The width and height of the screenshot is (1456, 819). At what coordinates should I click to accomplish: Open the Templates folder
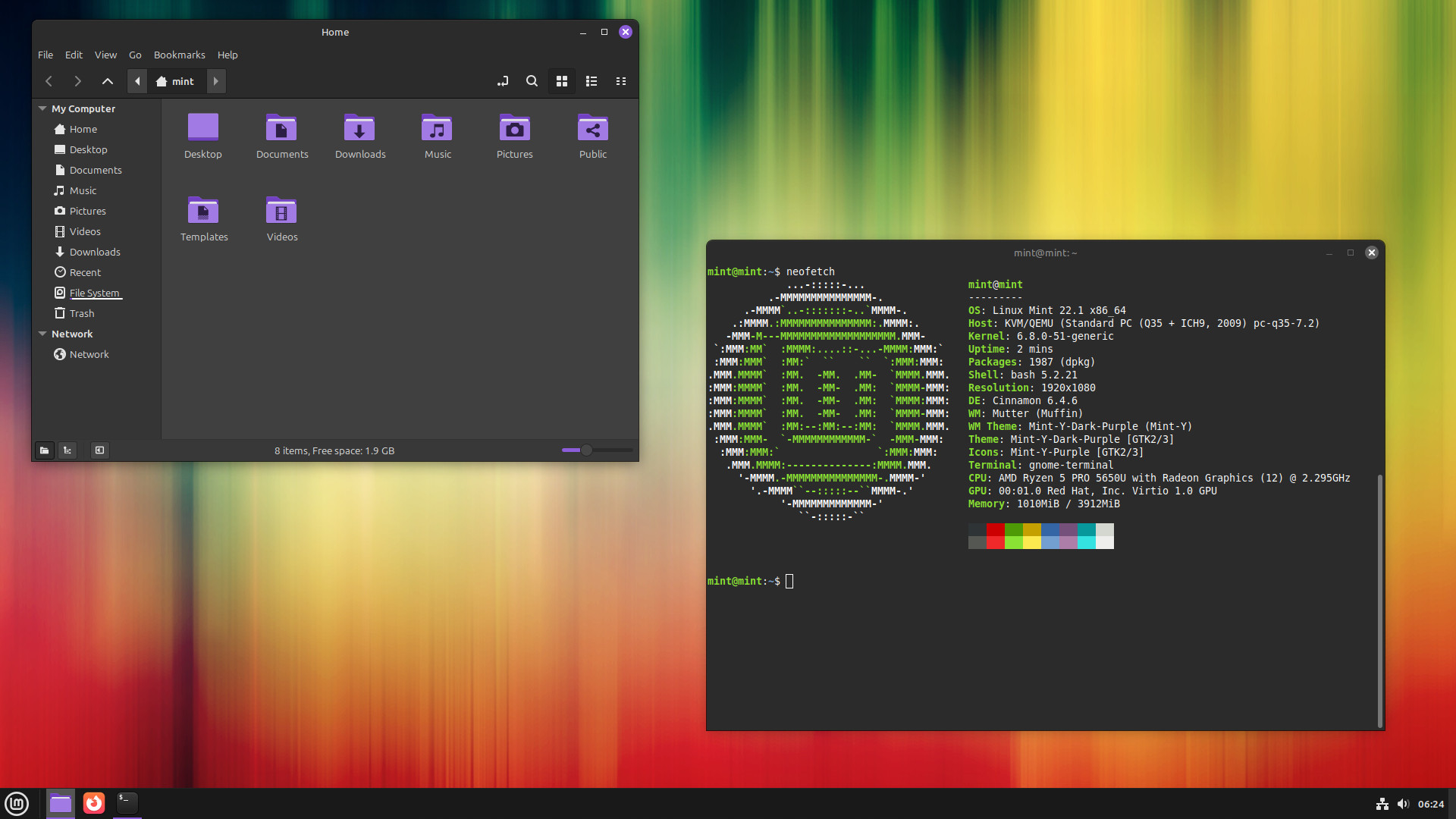pyautogui.click(x=203, y=211)
